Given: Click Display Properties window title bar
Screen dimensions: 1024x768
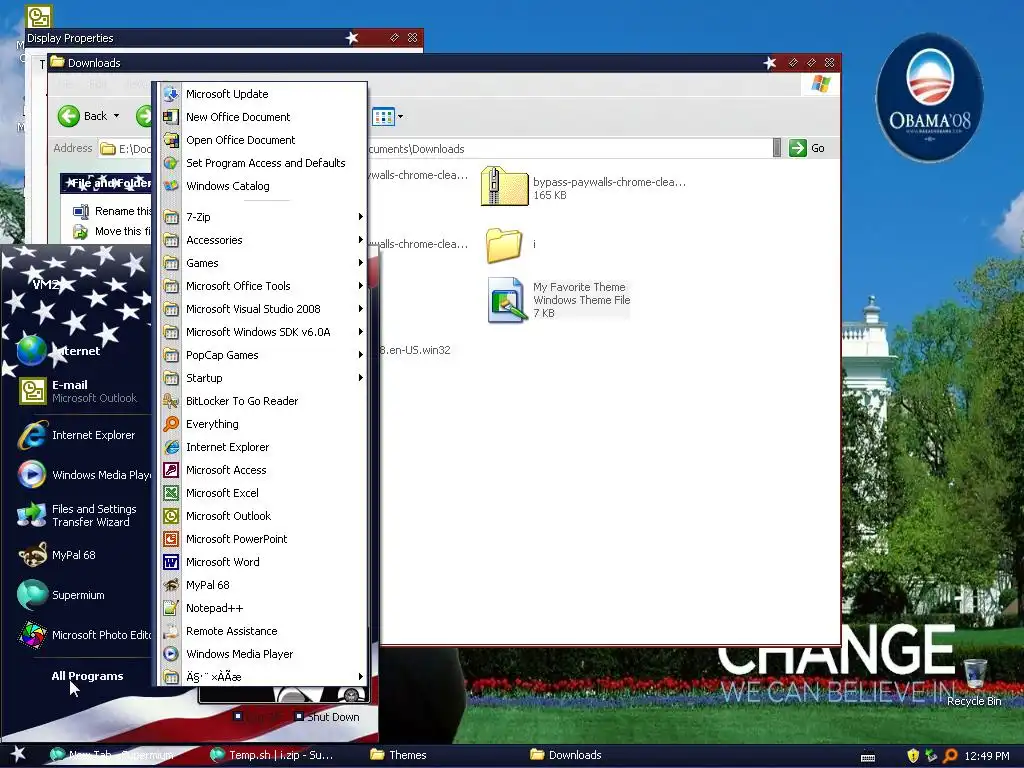Looking at the screenshot, I should pos(224,38).
